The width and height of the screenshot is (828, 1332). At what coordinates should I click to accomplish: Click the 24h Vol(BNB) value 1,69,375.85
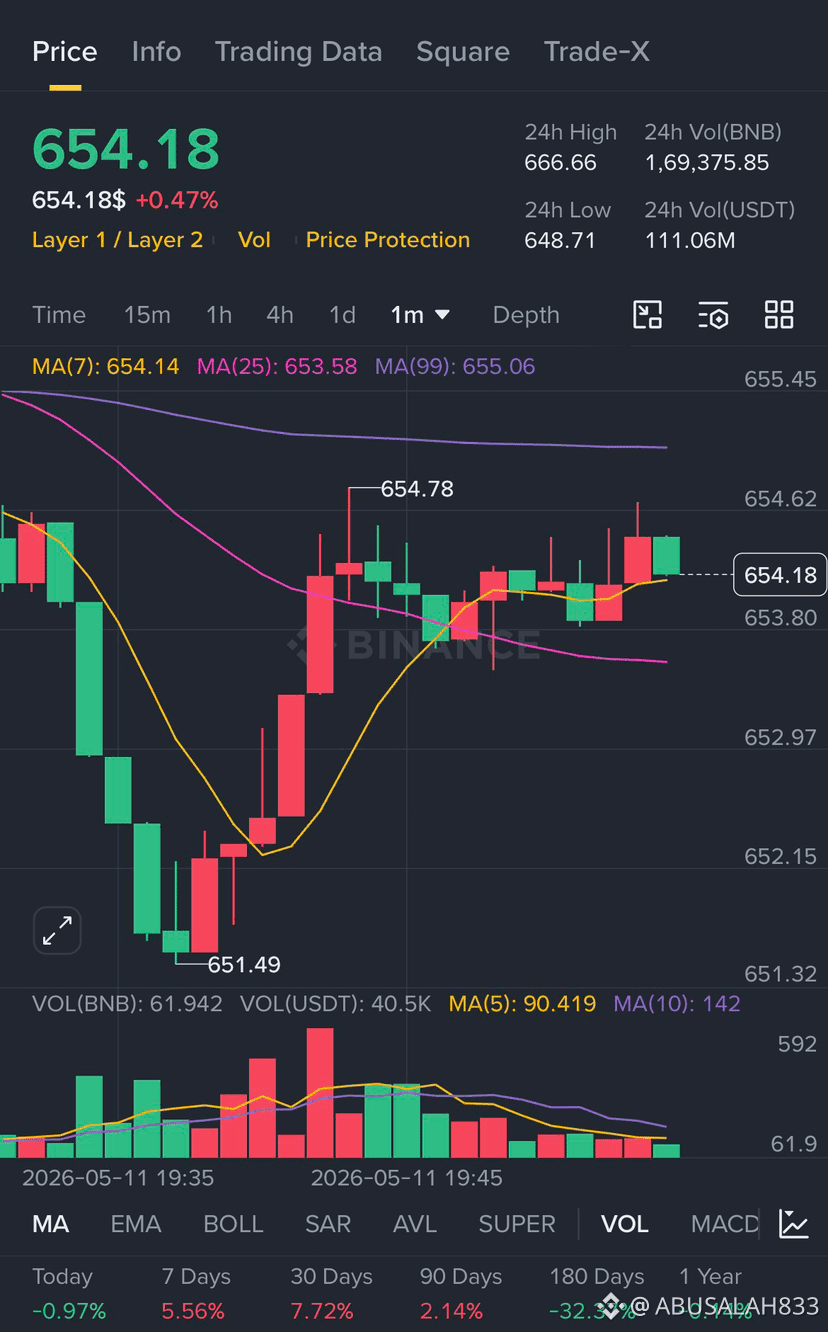[x=707, y=163]
